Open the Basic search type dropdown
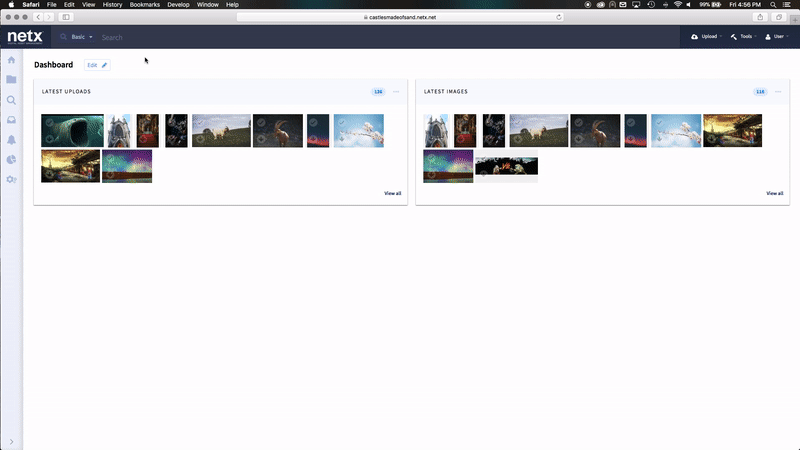 coord(76,37)
